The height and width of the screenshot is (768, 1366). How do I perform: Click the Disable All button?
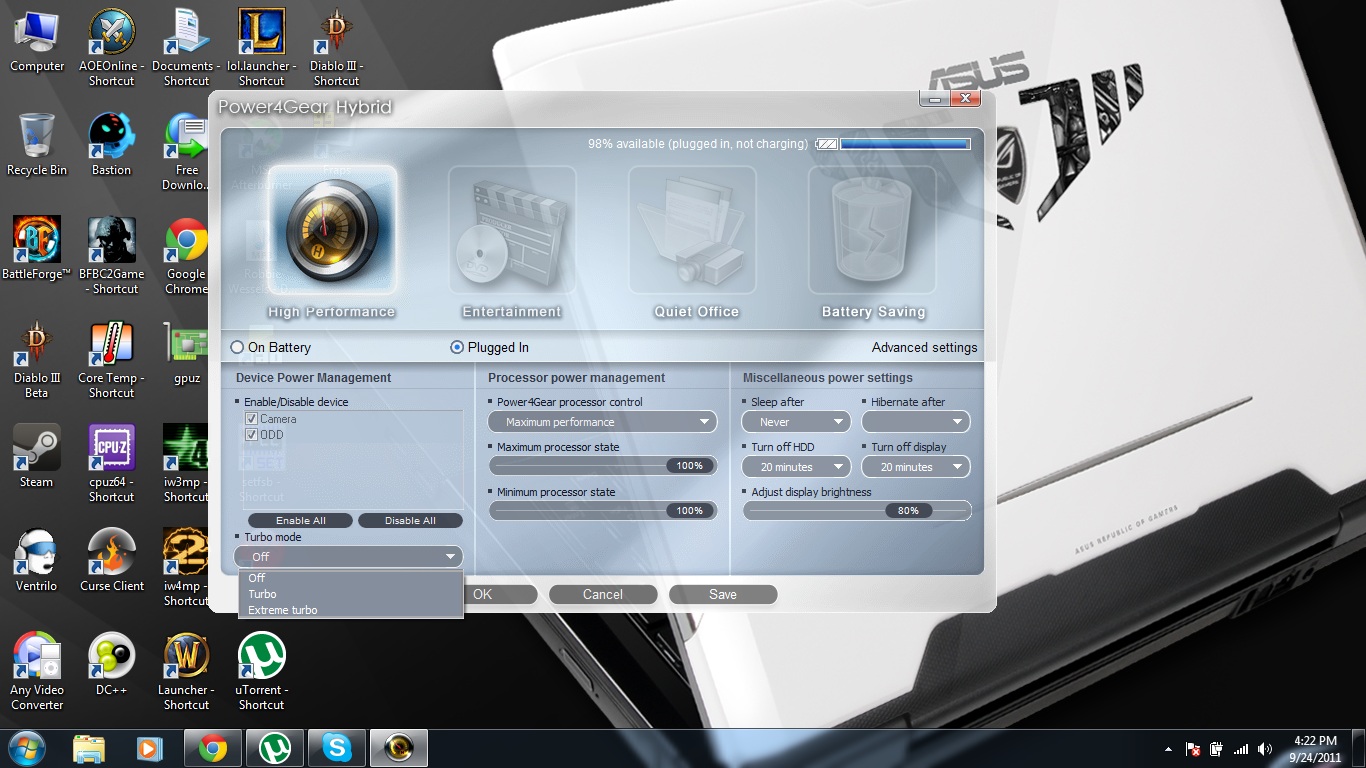(410, 521)
